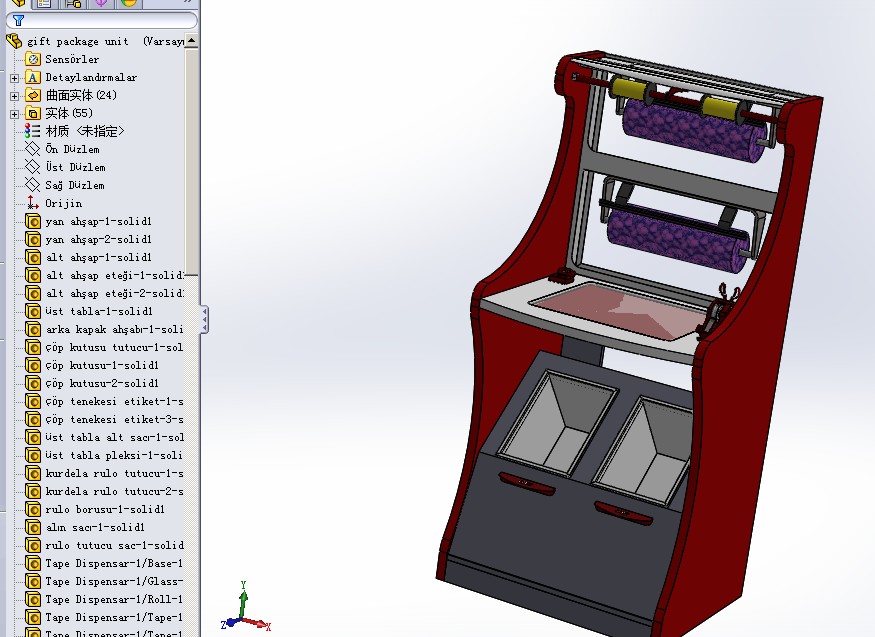Click the blue funnel filter icon
This screenshot has width=875, height=637.
[18, 21]
